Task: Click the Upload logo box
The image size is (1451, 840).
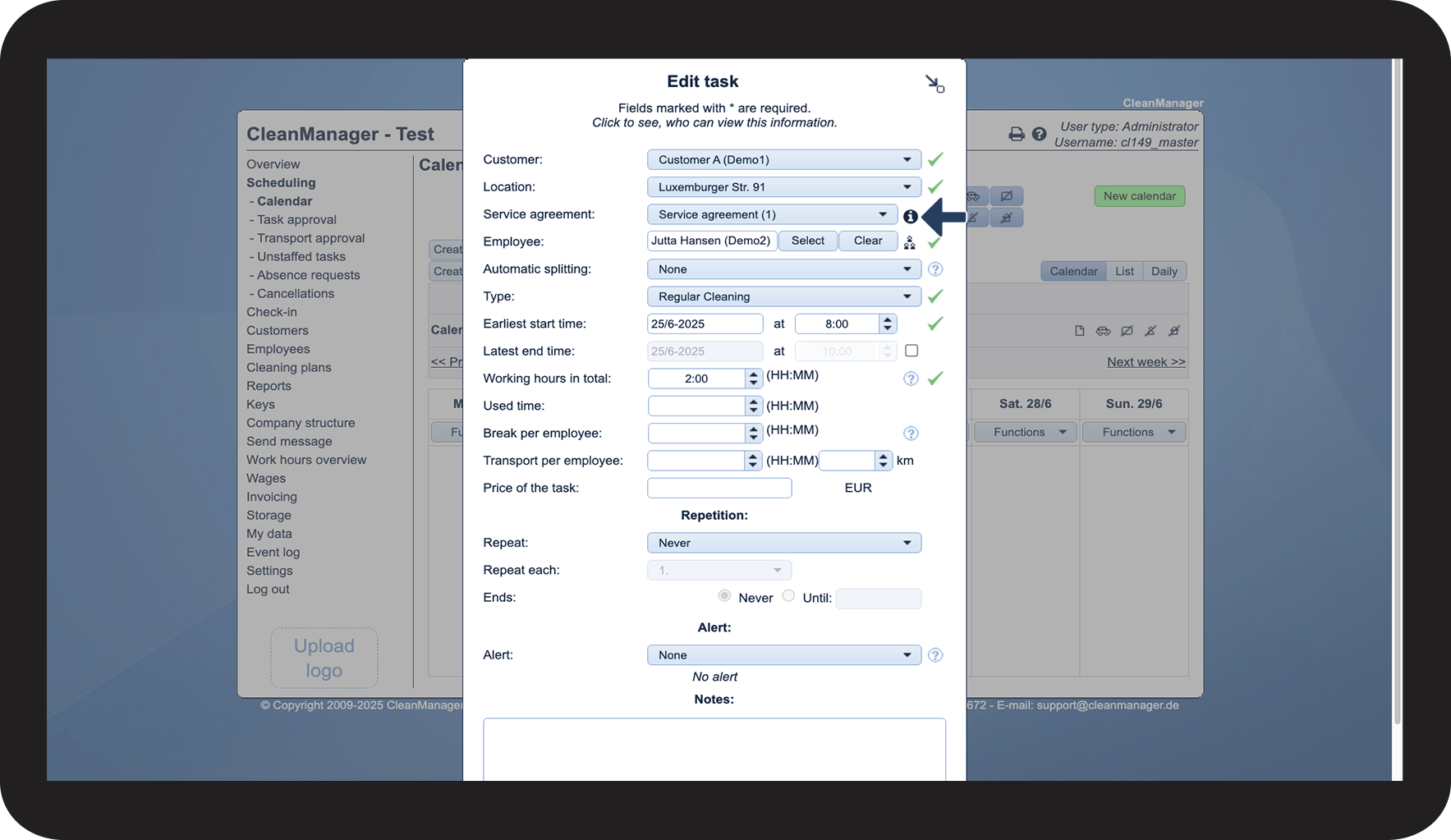Action: [x=324, y=658]
